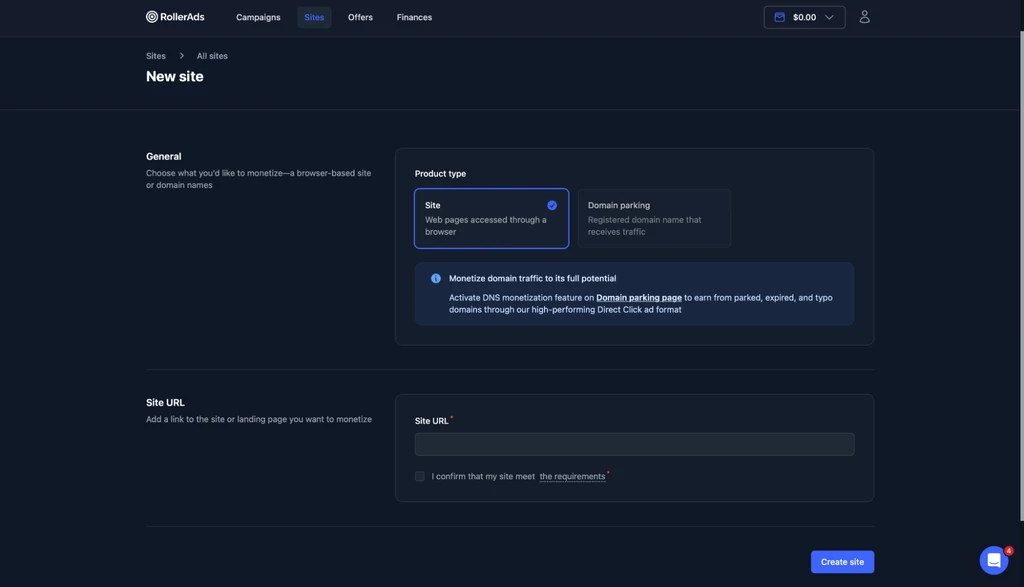Image resolution: width=1024 pixels, height=587 pixels.
Task: Select the Site product type option
Action: coord(491,218)
